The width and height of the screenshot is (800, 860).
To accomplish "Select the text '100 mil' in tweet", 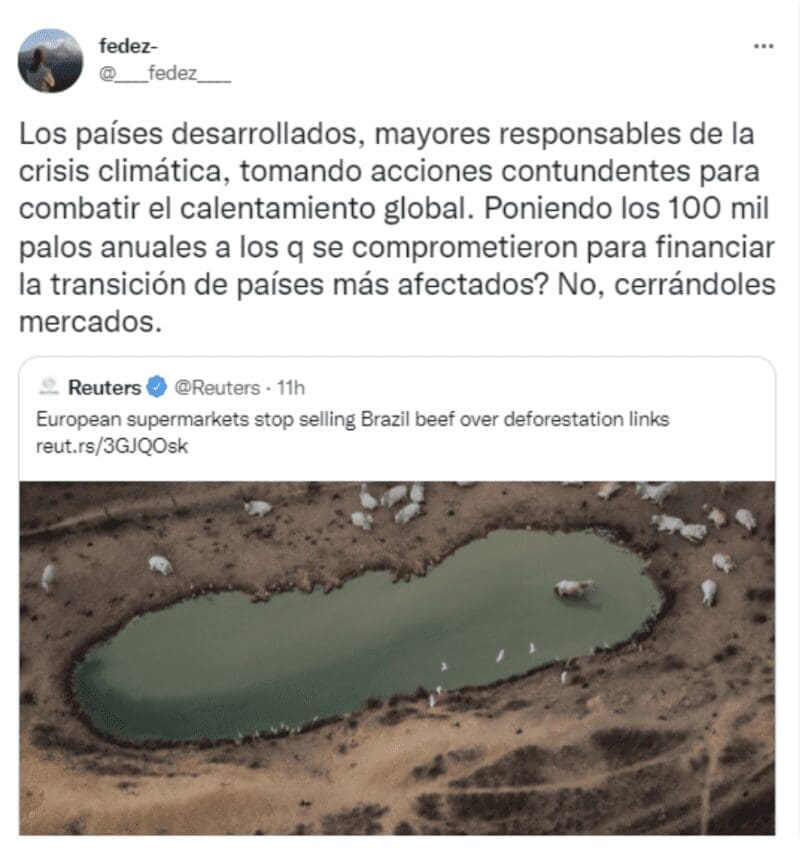I will pos(718,208).
